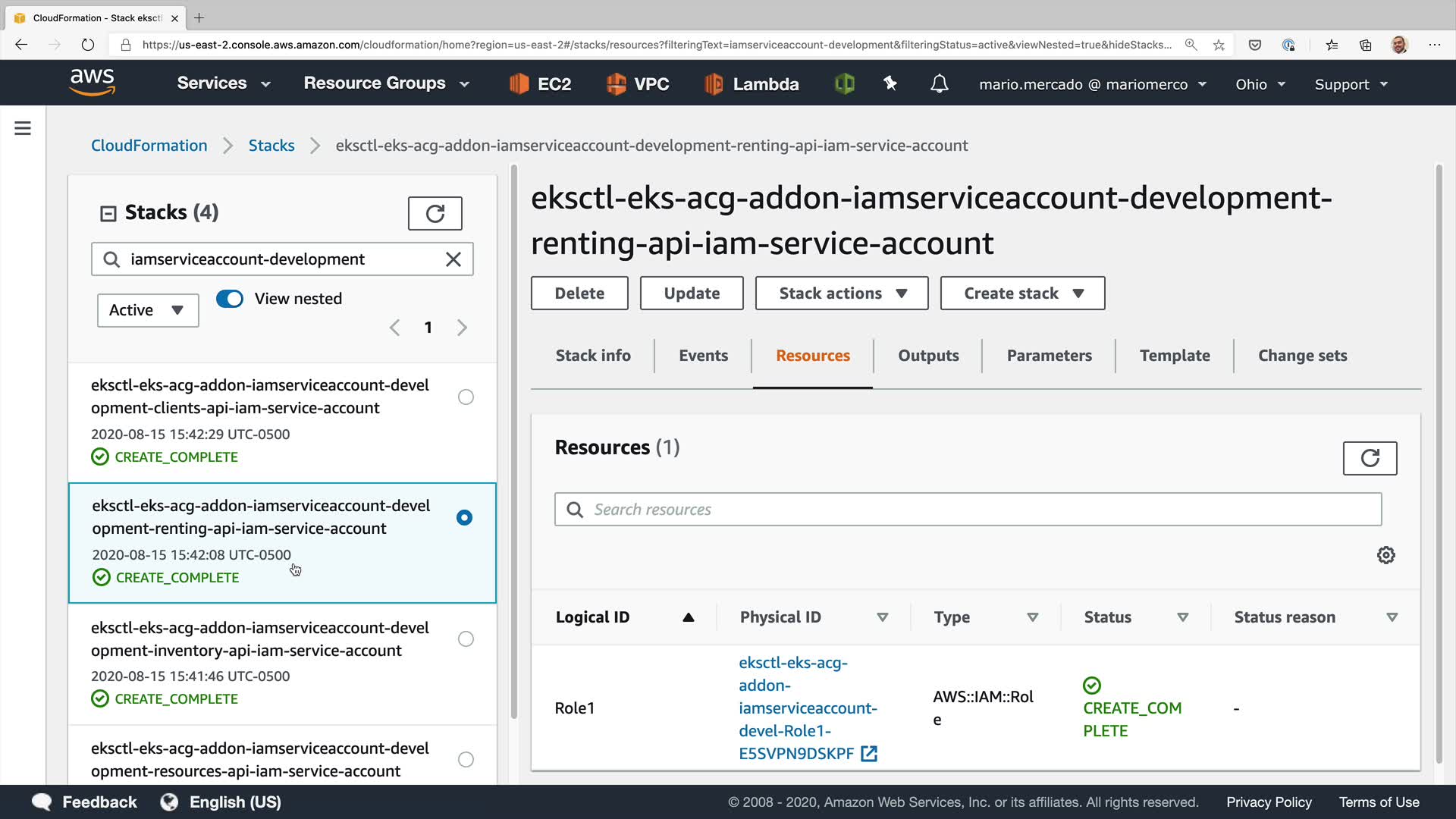Click the Delete stack button
The height and width of the screenshot is (819, 1456).
pos(579,293)
